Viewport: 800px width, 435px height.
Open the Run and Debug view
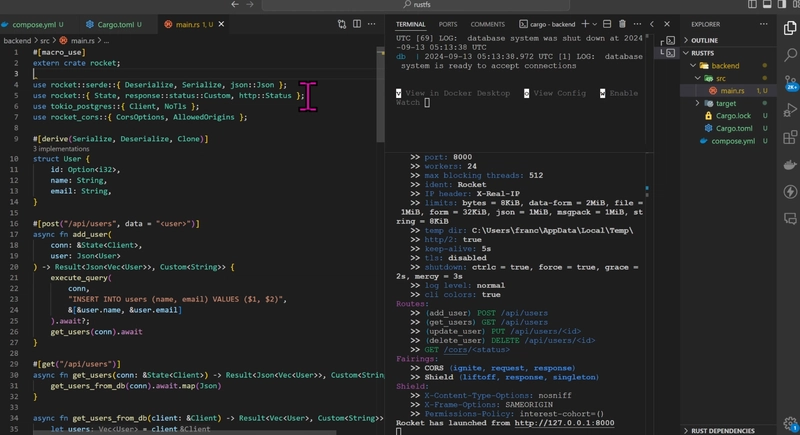point(790,110)
